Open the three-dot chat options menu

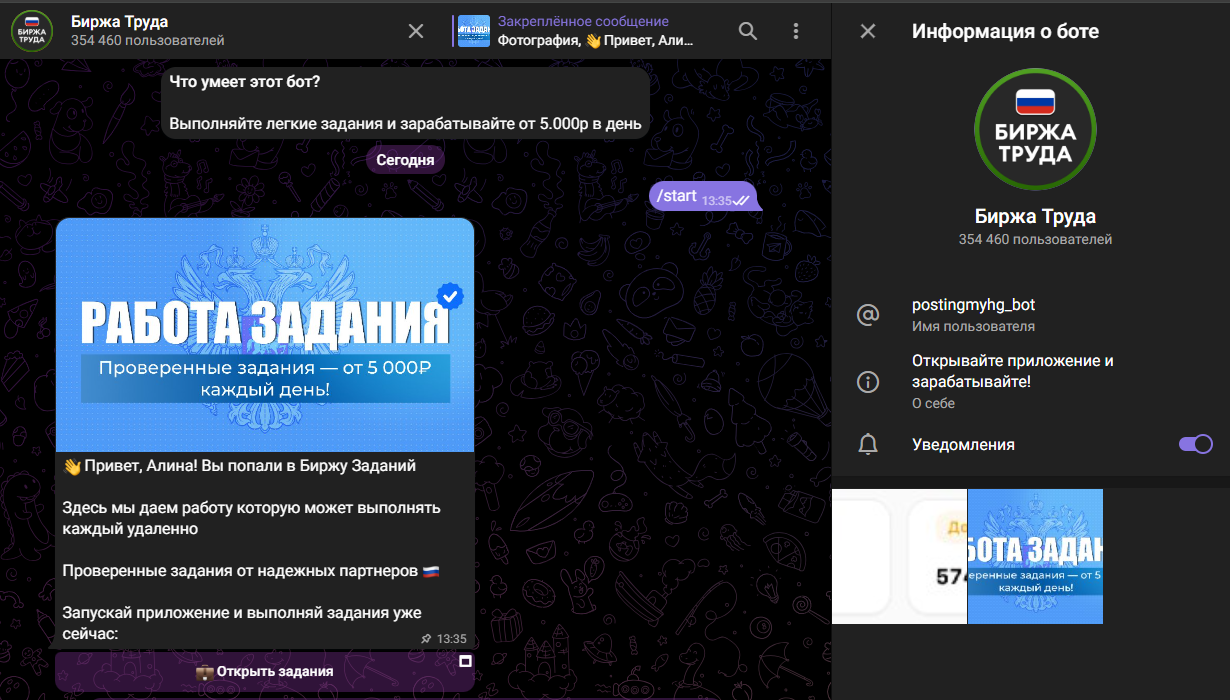(x=796, y=31)
